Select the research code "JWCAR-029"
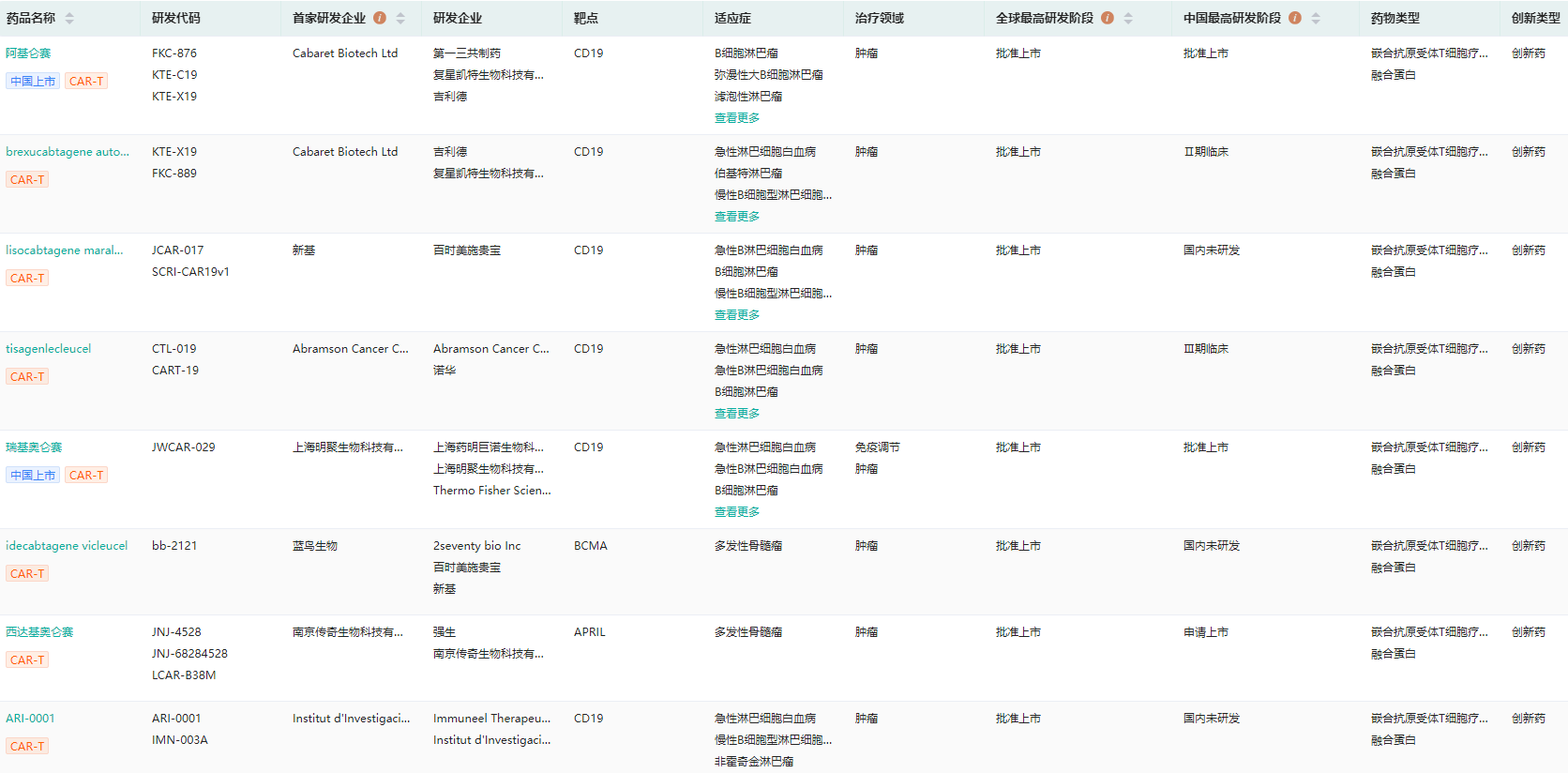1568x773 pixels. [x=184, y=447]
